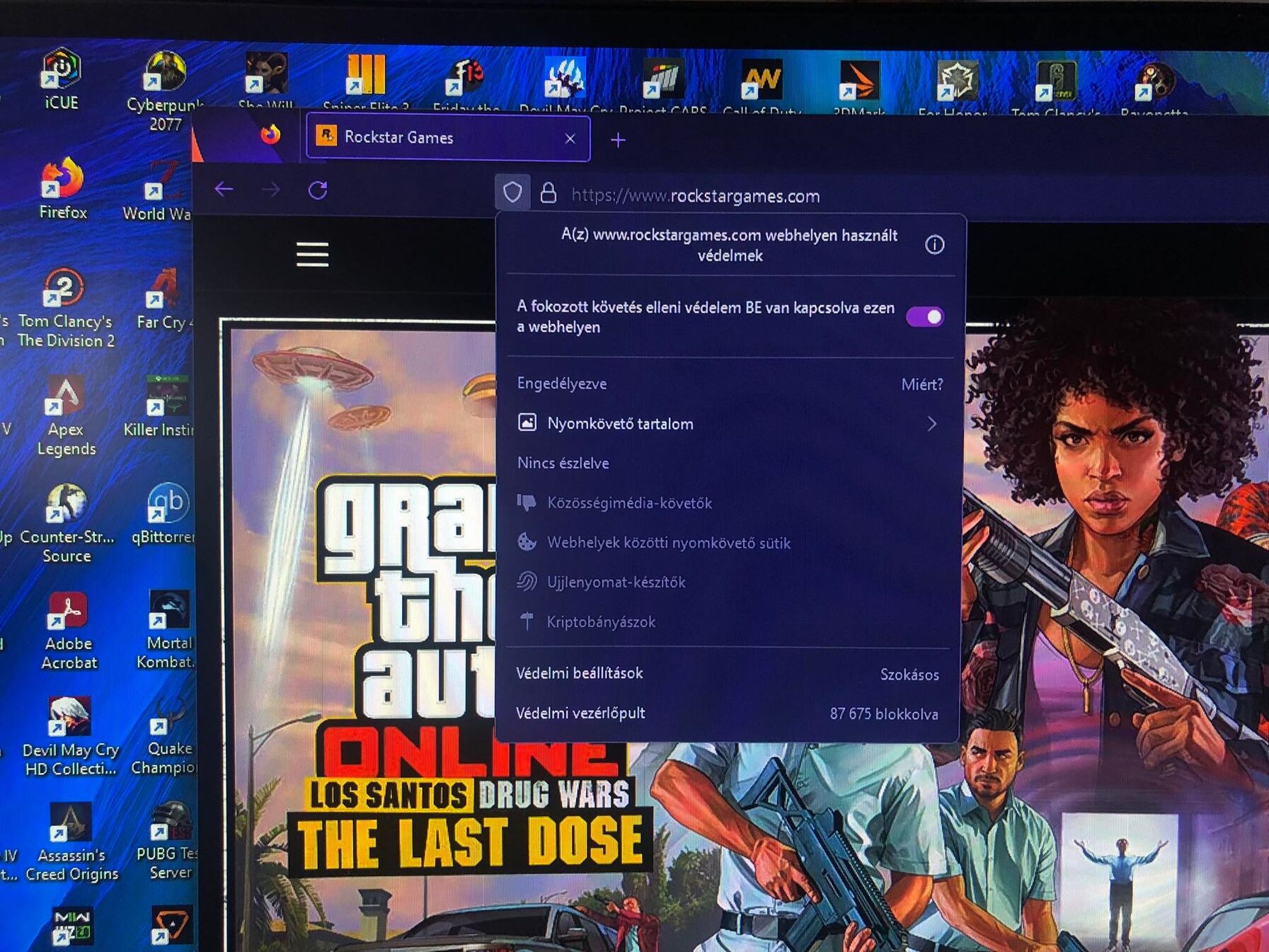Click the Killer Instinct desktop icon
This screenshot has width=1269, height=952.
click(161, 407)
